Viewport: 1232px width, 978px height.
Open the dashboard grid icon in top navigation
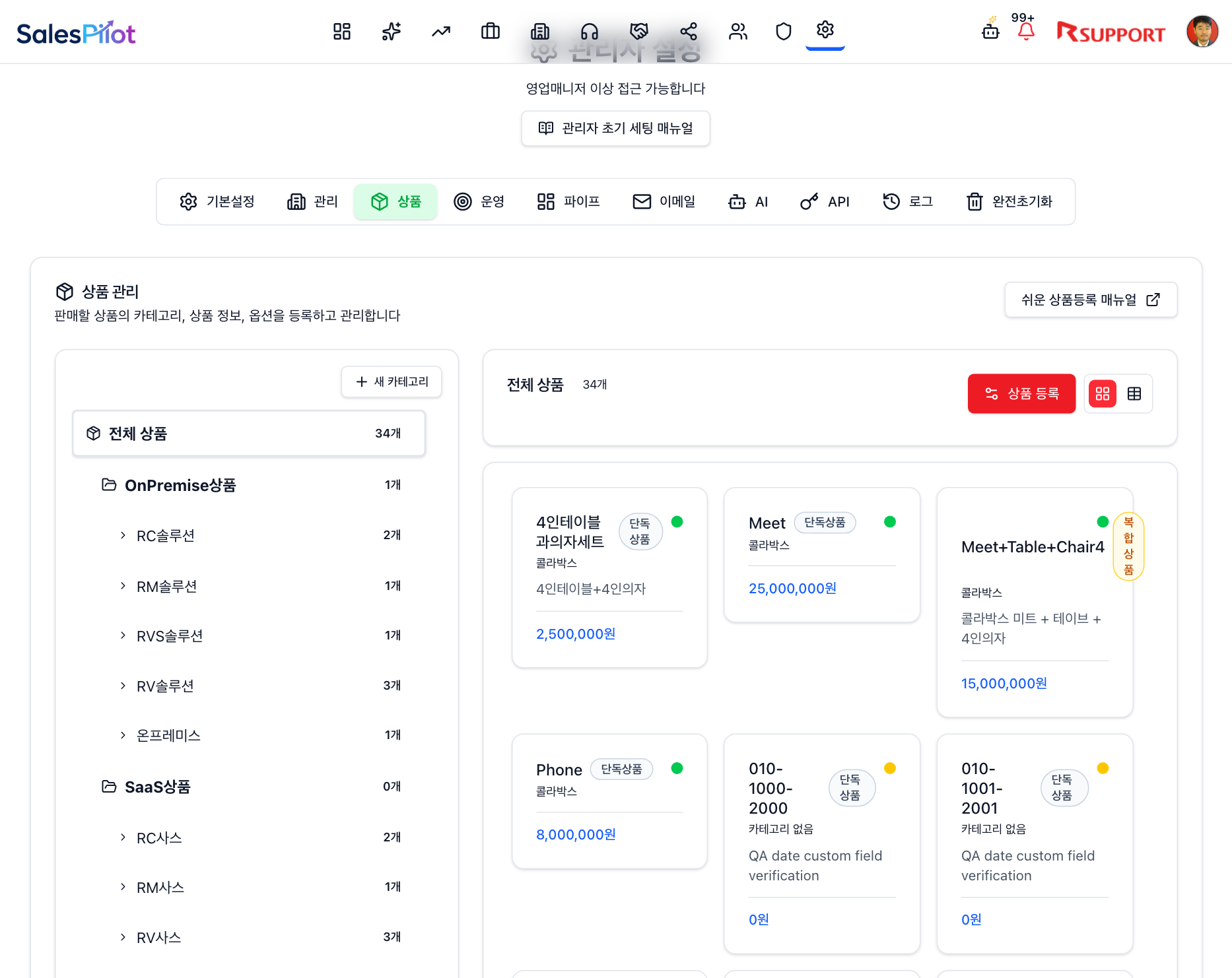point(341,31)
